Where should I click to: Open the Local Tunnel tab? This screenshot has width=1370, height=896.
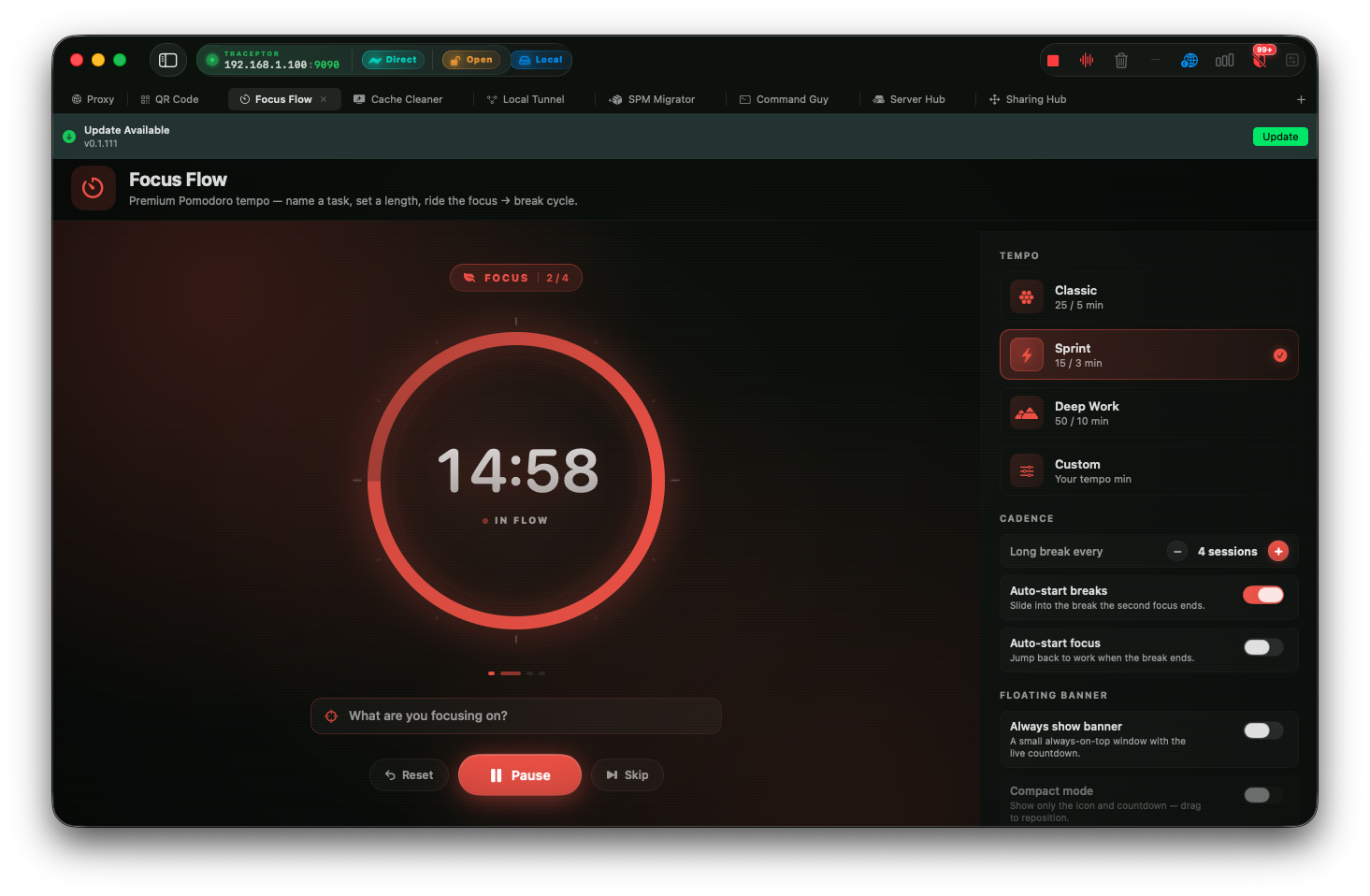526,99
